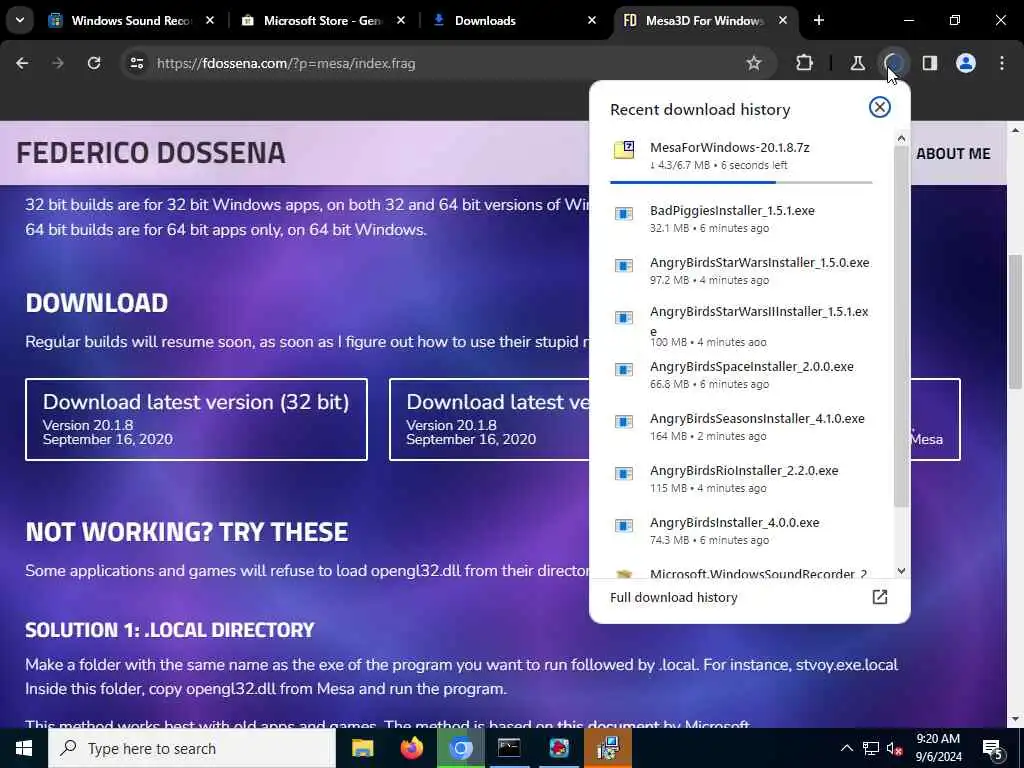Click the AngryBirdsSpaceInstaller_2.0.0.exe file icon
The width and height of the screenshot is (1024, 768).
[x=624, y=370]
